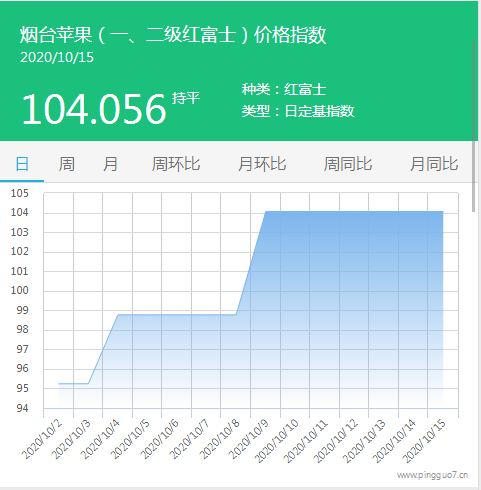
Task: Open the 月同比 tab
Action: (x=434, y=164)
